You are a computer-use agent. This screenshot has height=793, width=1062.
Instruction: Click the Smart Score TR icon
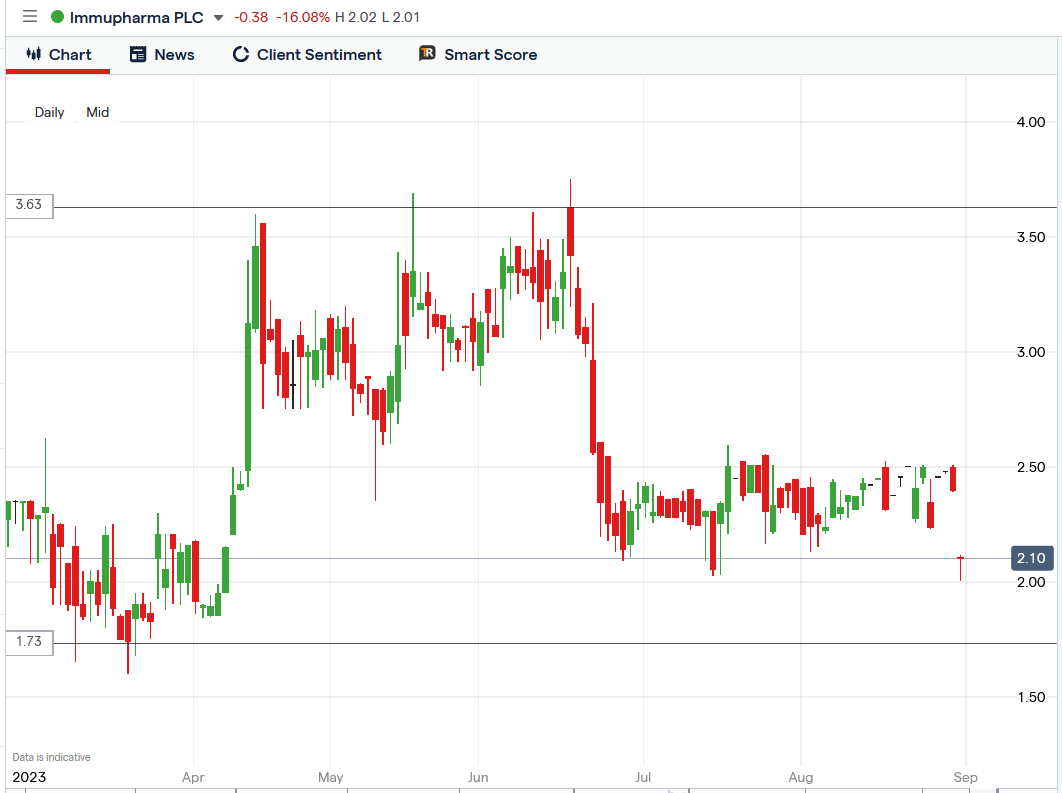[427, 53]
